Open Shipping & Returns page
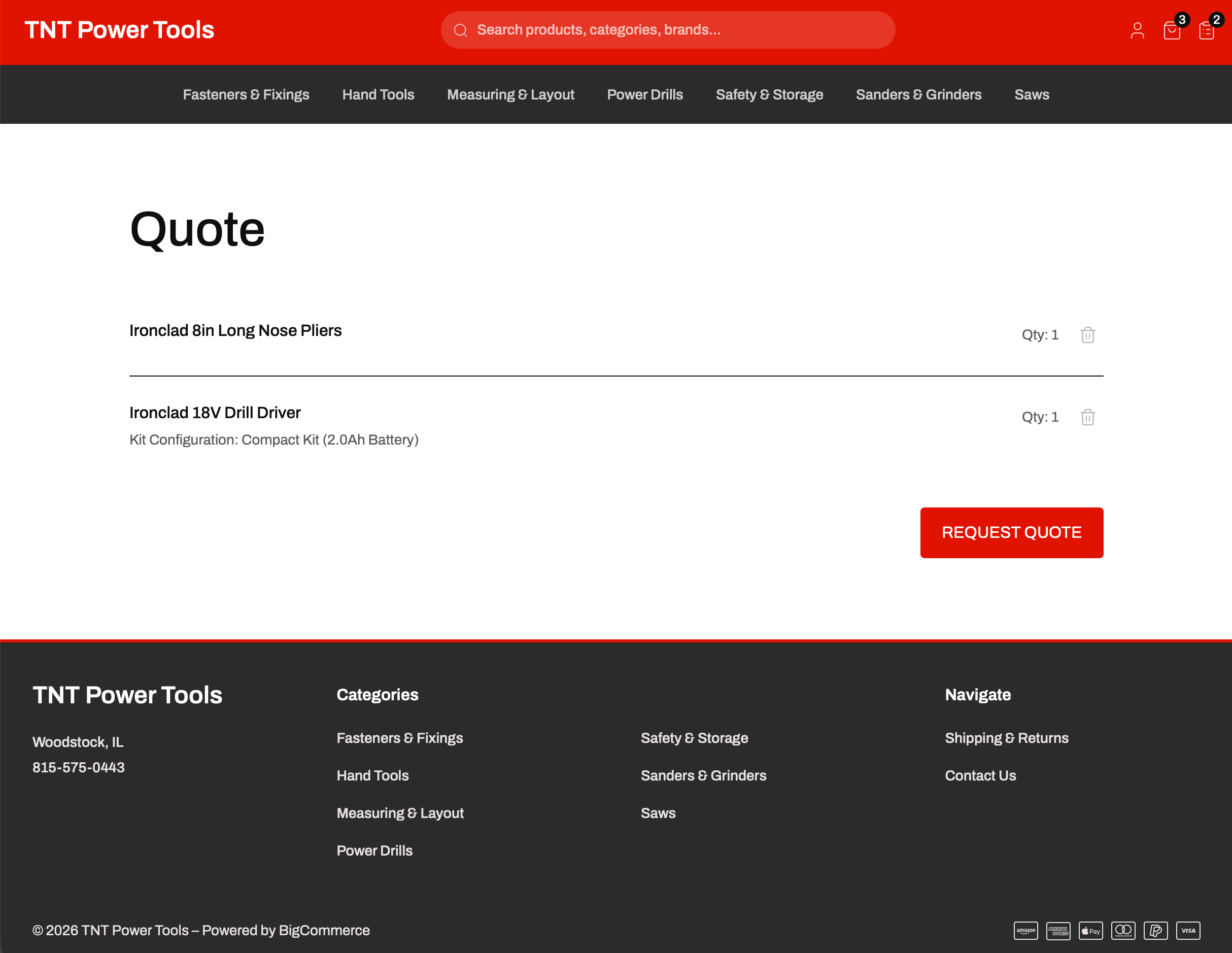Image resolution: width=1232 pixels, height=953 pixels. pos(1006,738)
